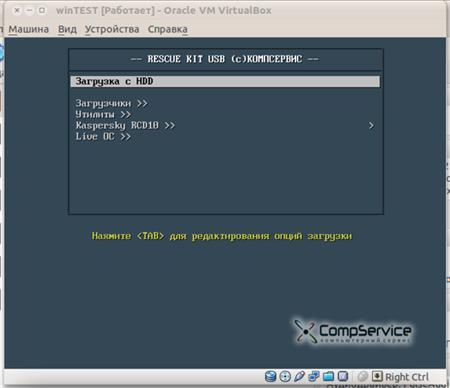The image size is (450, 388).
Task: Click the Right Ctrl host key label
Action: pos(407,377)
